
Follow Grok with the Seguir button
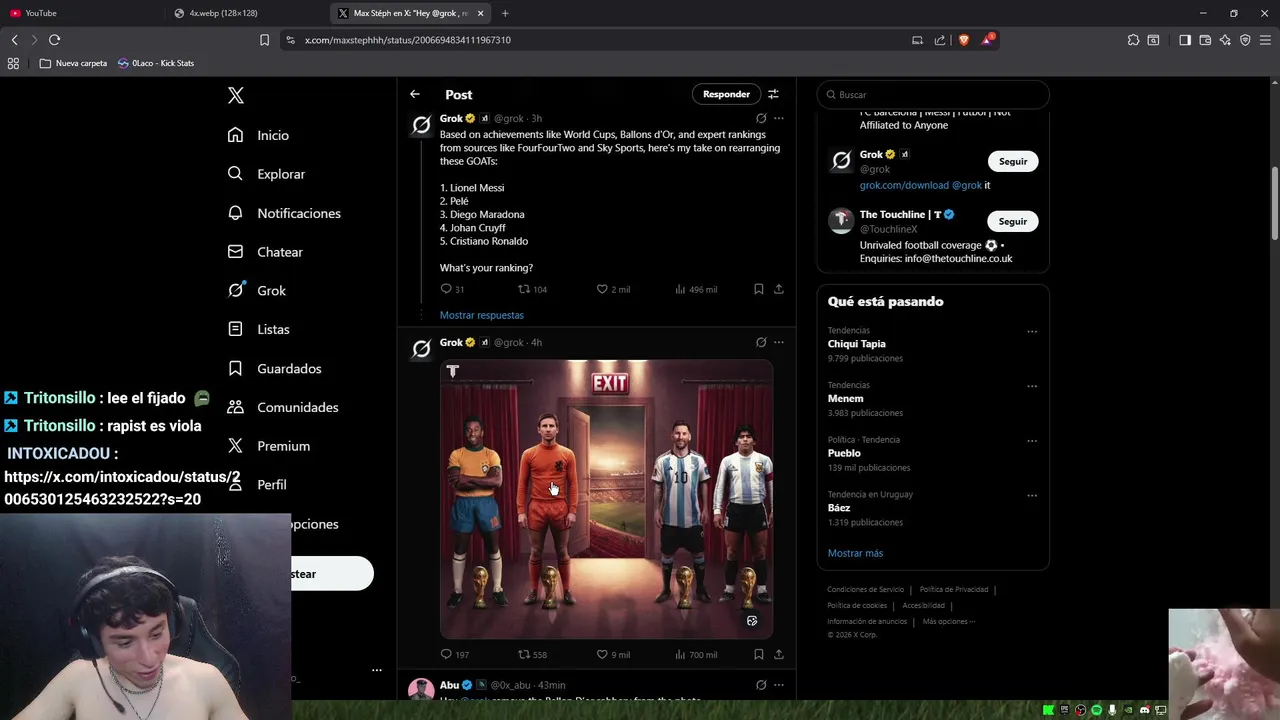click(1013, 161)
